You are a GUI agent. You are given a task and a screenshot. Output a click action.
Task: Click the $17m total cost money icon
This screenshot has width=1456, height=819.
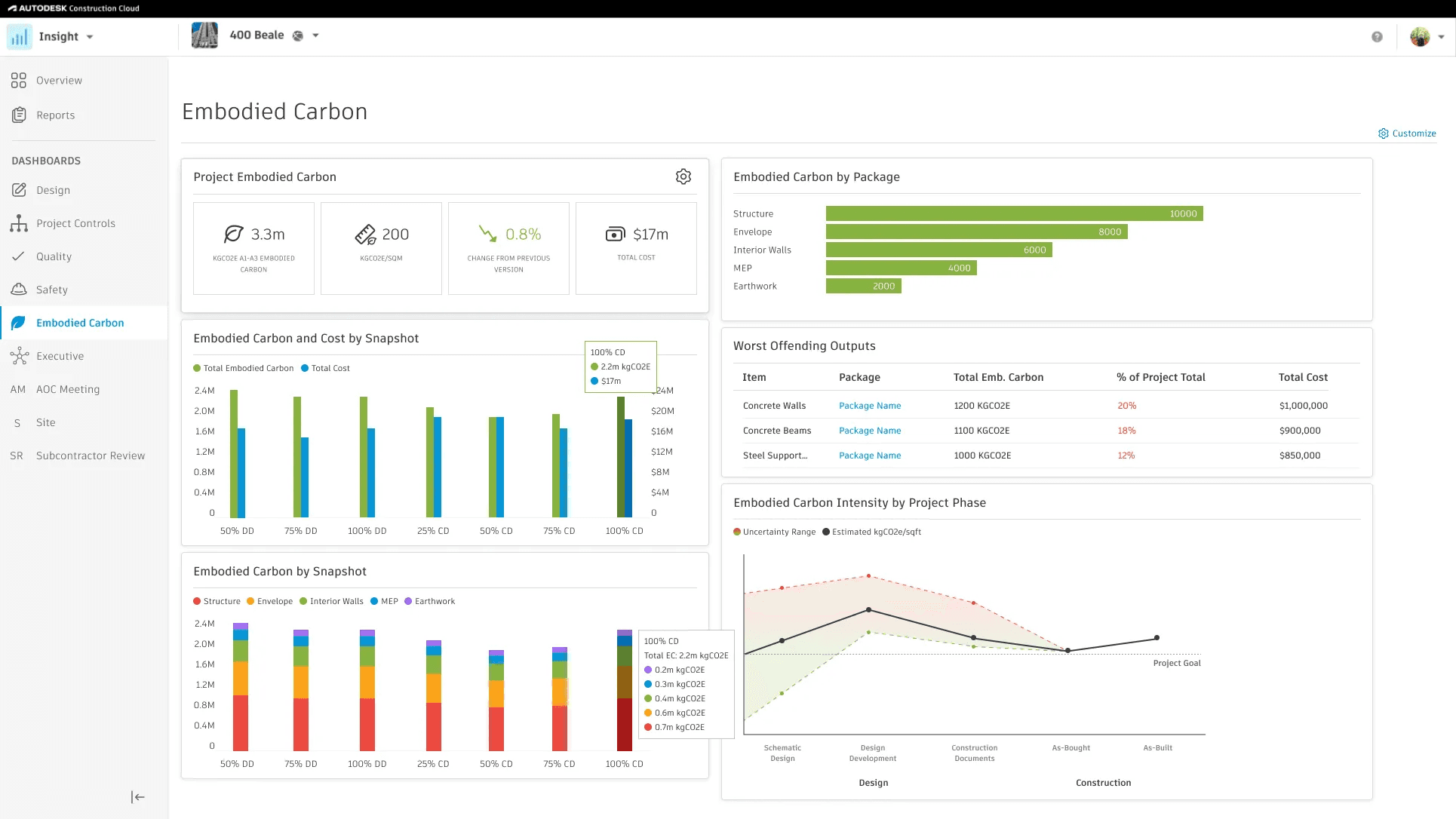(x=616, y=234)
